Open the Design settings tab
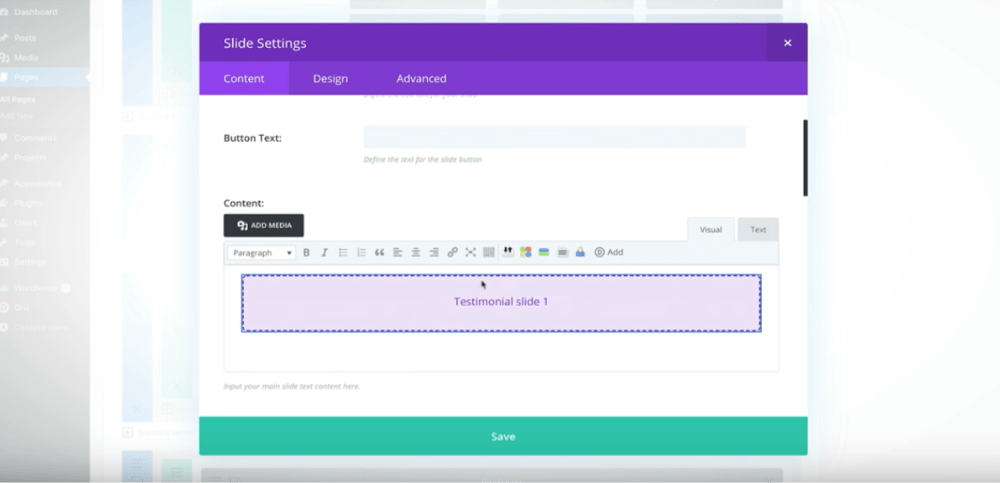This screenshot has width=1000, height=483. click(330, 78)
